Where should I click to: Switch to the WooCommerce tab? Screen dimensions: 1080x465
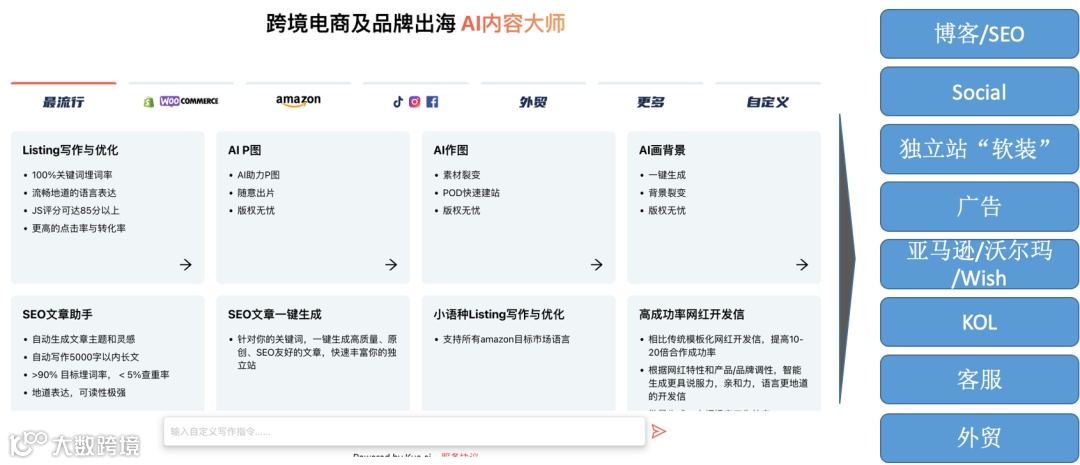pos(189,101)
